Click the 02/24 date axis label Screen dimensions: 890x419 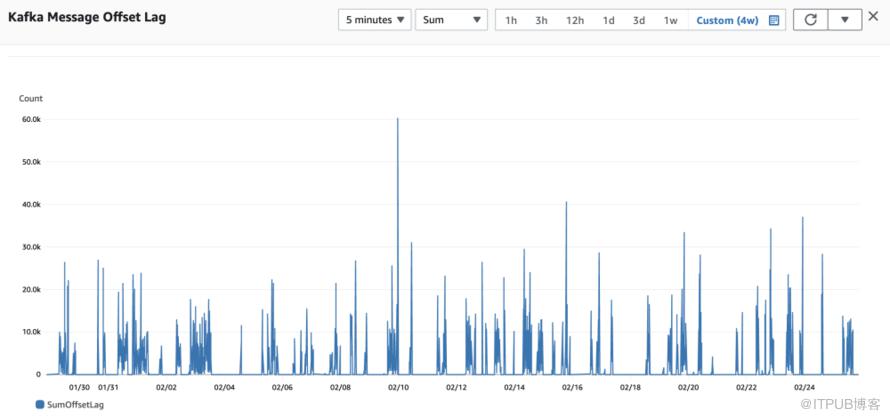tap(804, 387)
